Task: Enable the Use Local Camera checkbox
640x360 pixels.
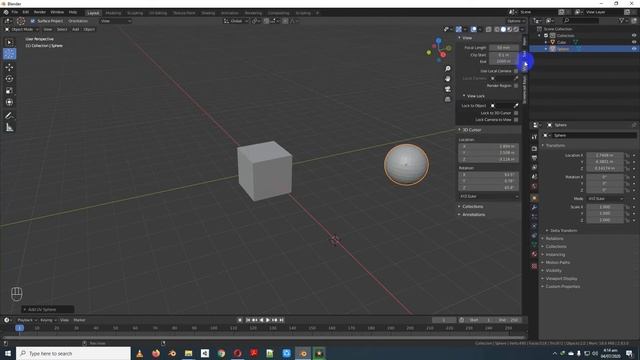Action: click(516, 71)
